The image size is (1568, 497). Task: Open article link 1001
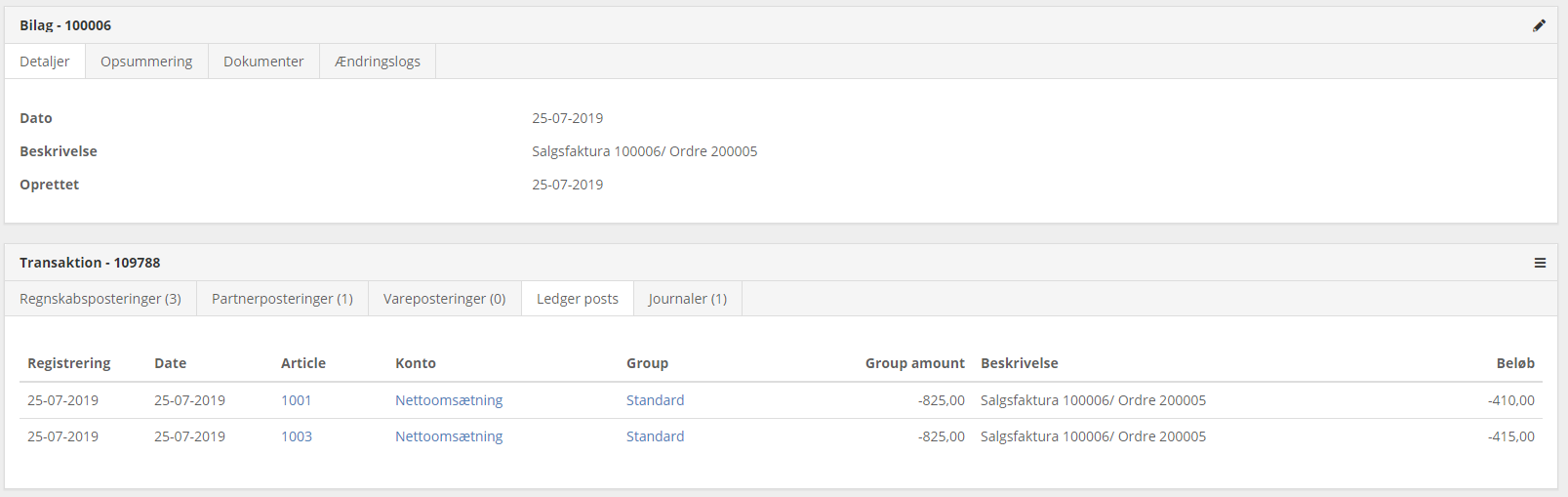[x=296, y=400]
